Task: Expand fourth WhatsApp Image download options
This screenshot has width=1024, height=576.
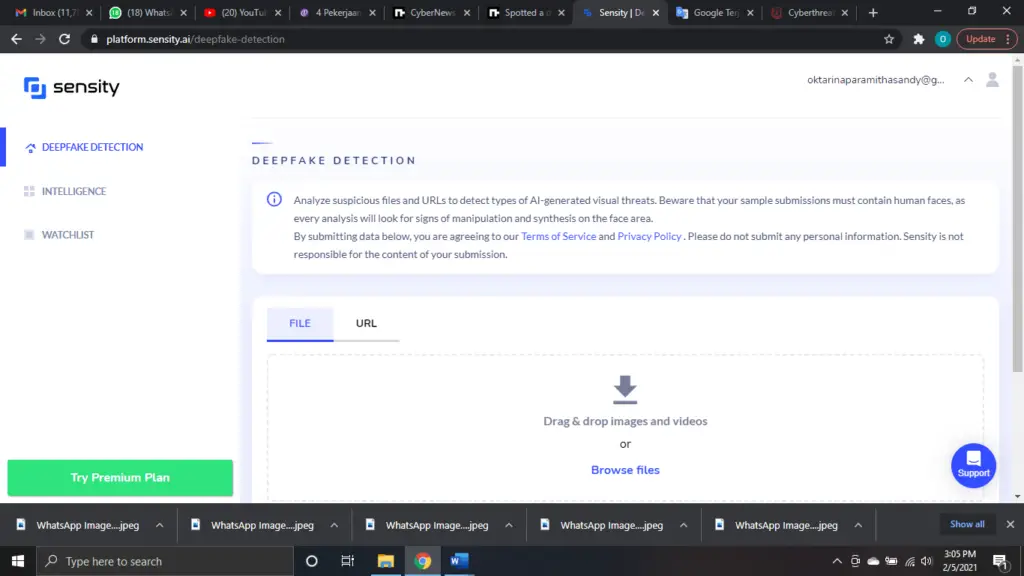Action: pos(683,525)
